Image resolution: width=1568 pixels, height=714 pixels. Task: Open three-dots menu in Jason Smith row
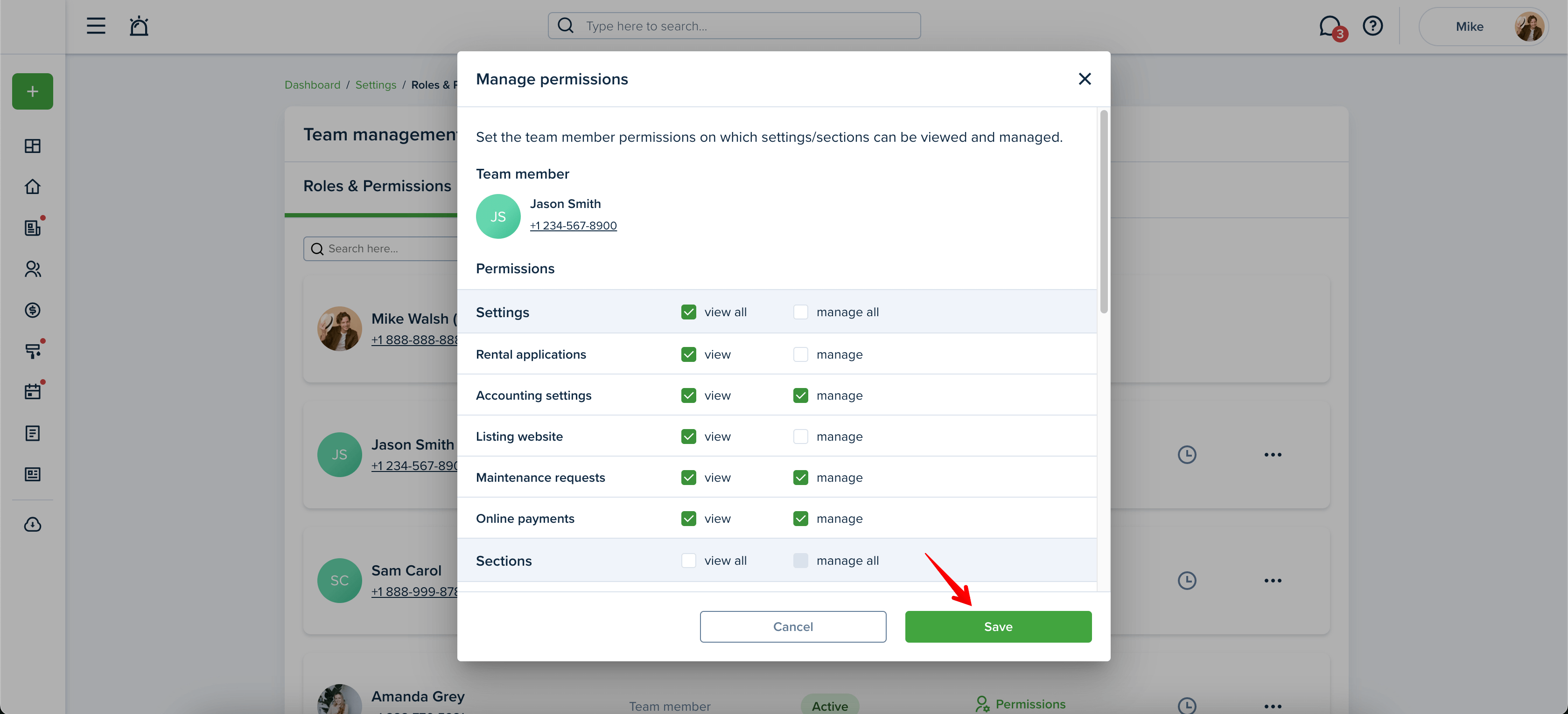[x=1273, y=454]
